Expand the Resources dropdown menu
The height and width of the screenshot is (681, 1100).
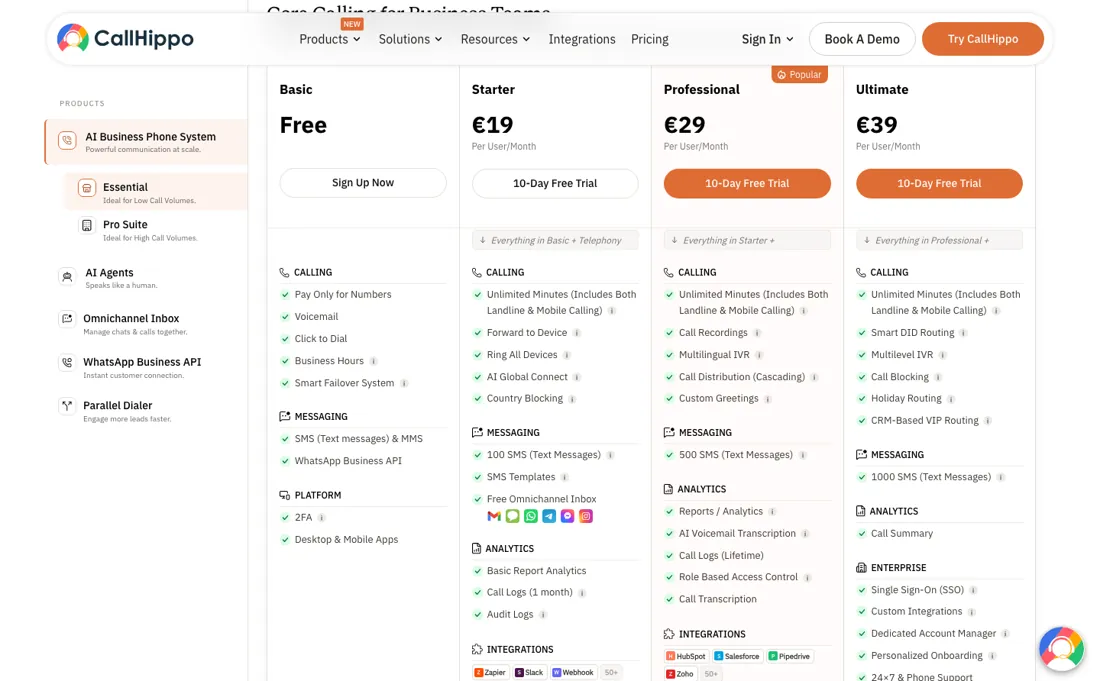click(495, 39)
